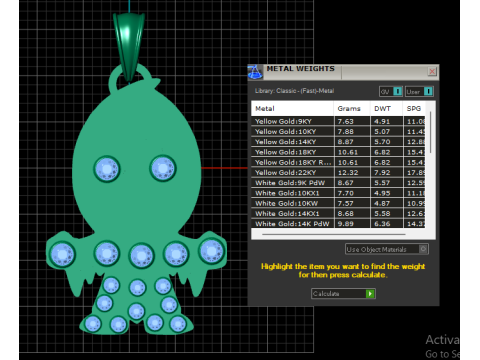Screen dimensions: 480x360
Task: Click the 12.32 grams value
Action: (x=347, y=173)
